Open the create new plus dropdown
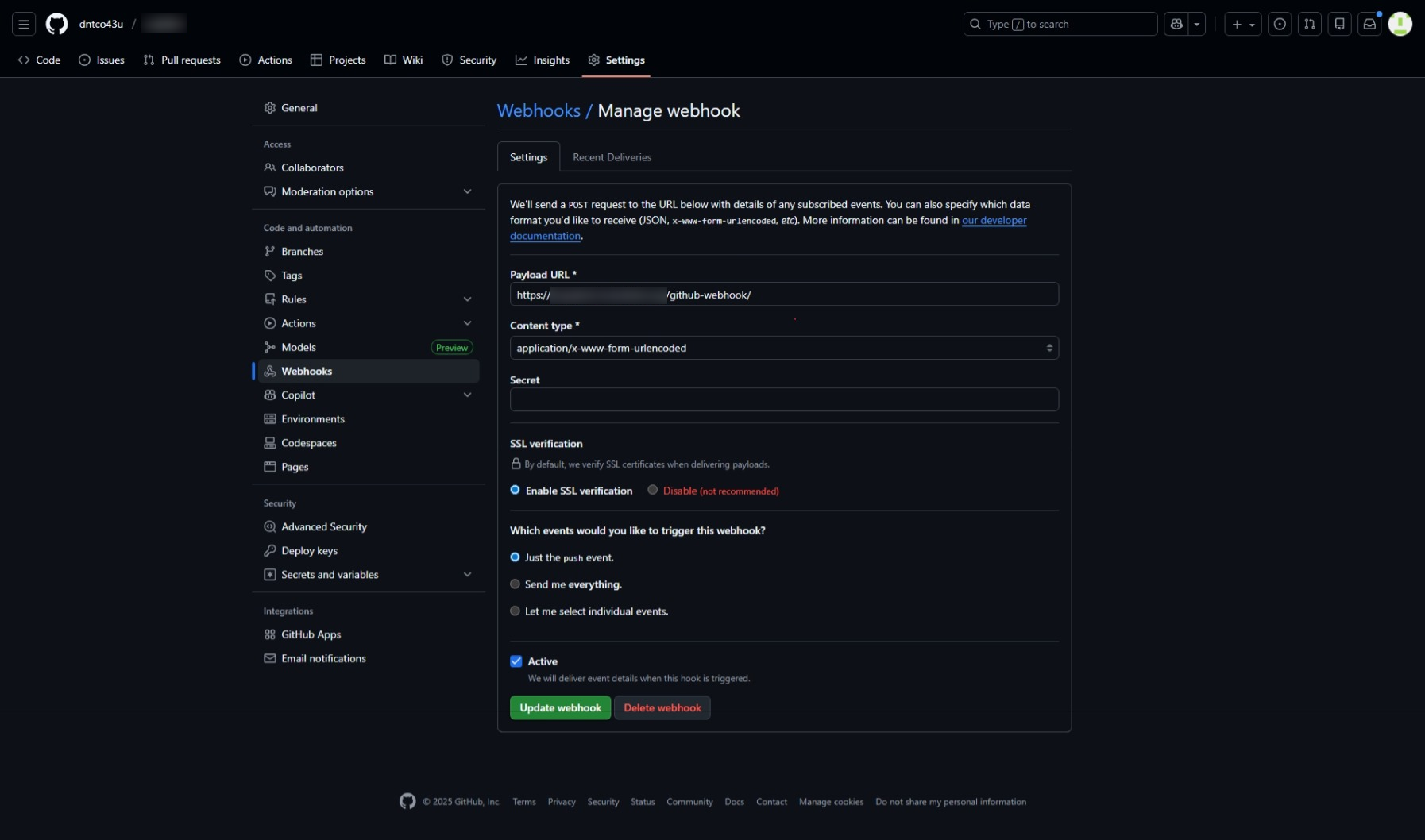Image resolution: width=1425 pixels, height=840 pixels. [1242, 24]
